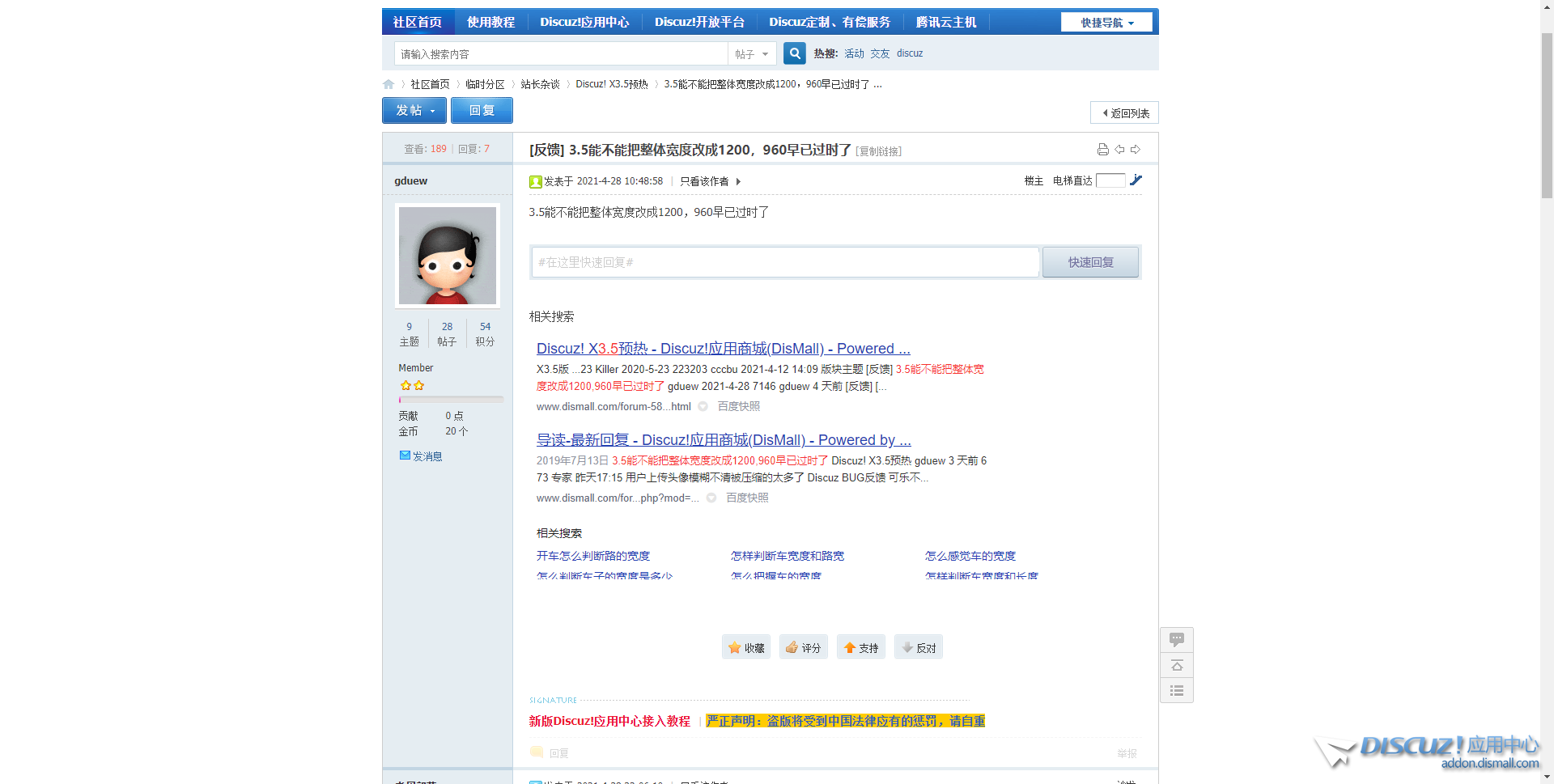This screenshot has height=784, width=1554.
Task: Click the 举报 report link
Action: 1127,753
